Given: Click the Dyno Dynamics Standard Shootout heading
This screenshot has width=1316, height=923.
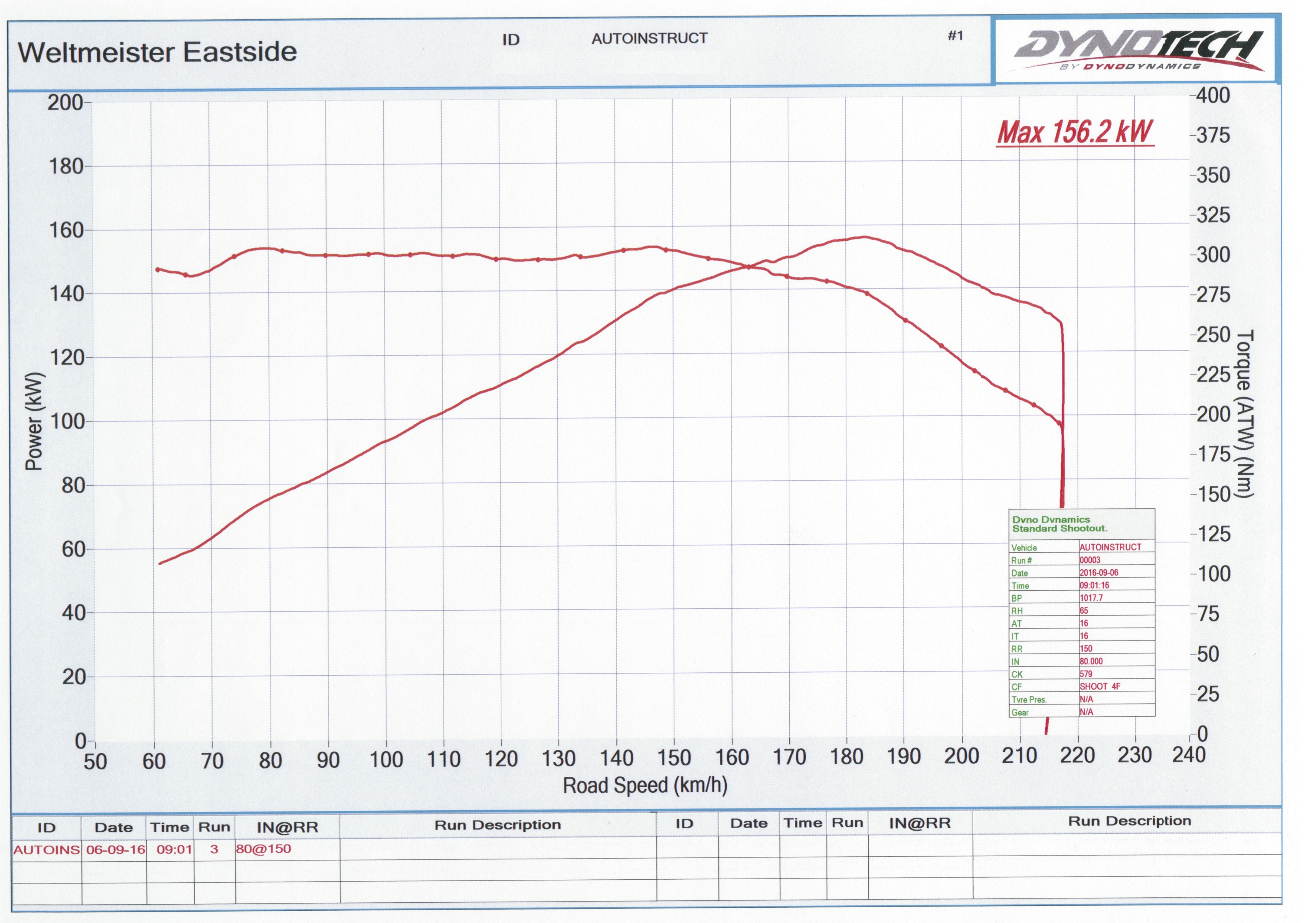Looking at the screenshot, I should (x=1060, y=524).
